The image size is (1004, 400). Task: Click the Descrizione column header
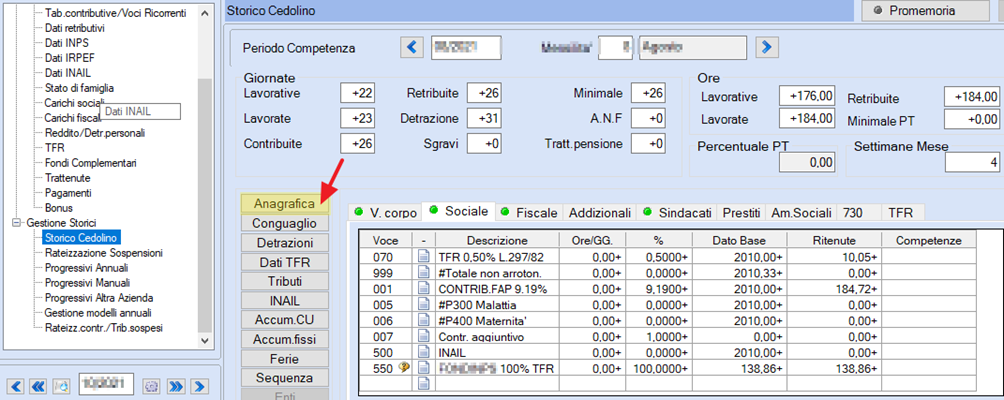[497, 241]
